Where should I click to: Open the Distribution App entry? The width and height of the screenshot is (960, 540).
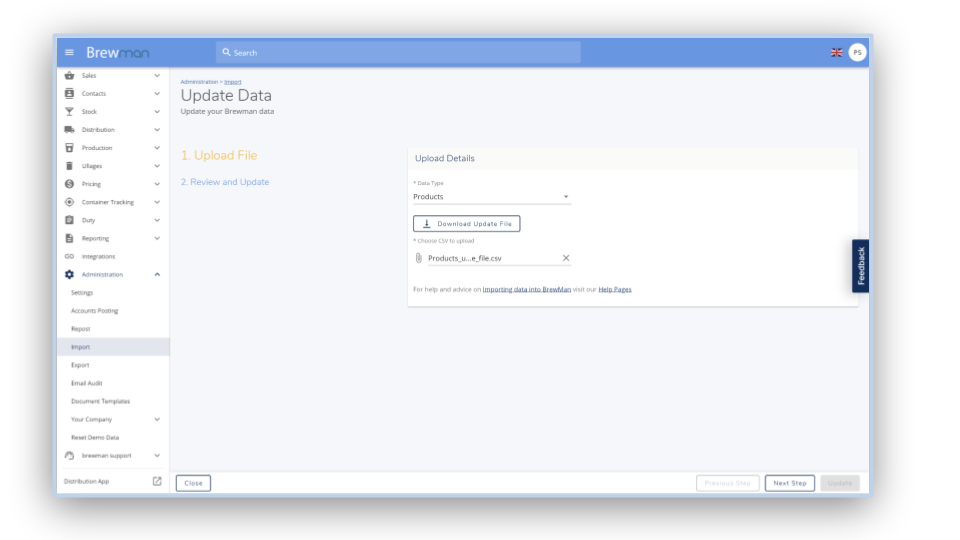[x=113, y=481]
